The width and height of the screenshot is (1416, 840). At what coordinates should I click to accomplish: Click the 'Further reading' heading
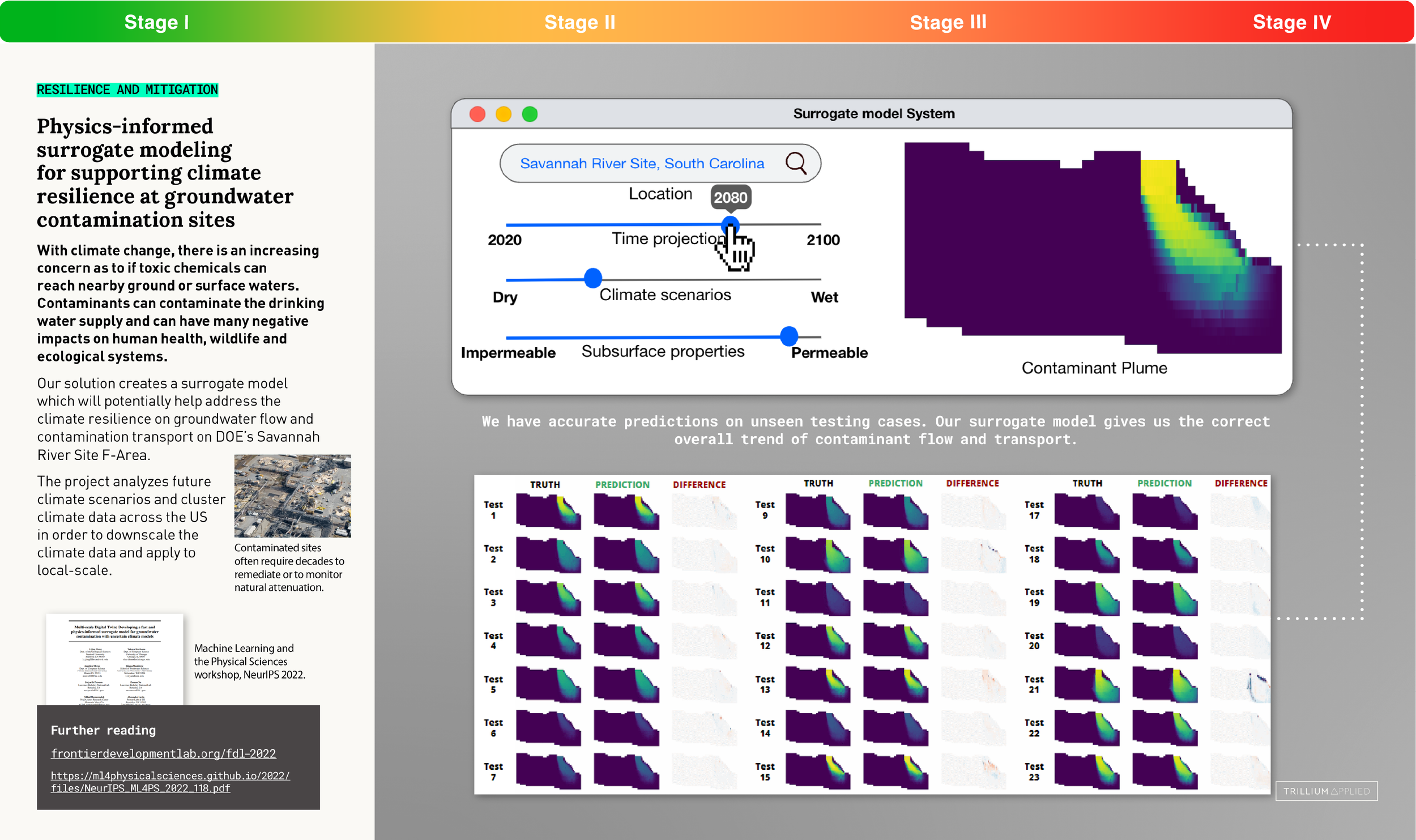click(103, 730)
